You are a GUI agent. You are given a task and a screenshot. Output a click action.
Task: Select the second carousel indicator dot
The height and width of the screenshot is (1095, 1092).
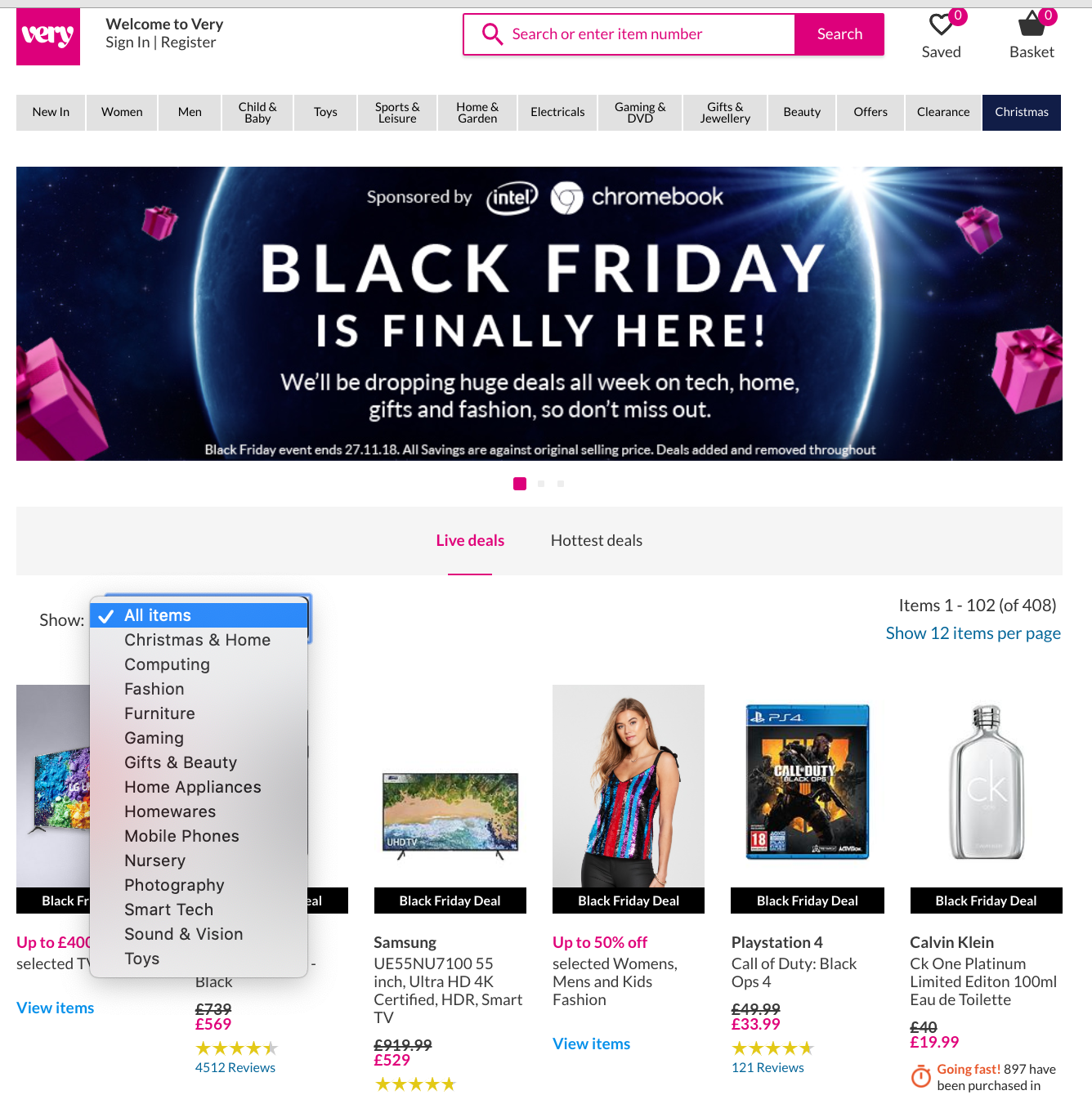coord(541,484)
